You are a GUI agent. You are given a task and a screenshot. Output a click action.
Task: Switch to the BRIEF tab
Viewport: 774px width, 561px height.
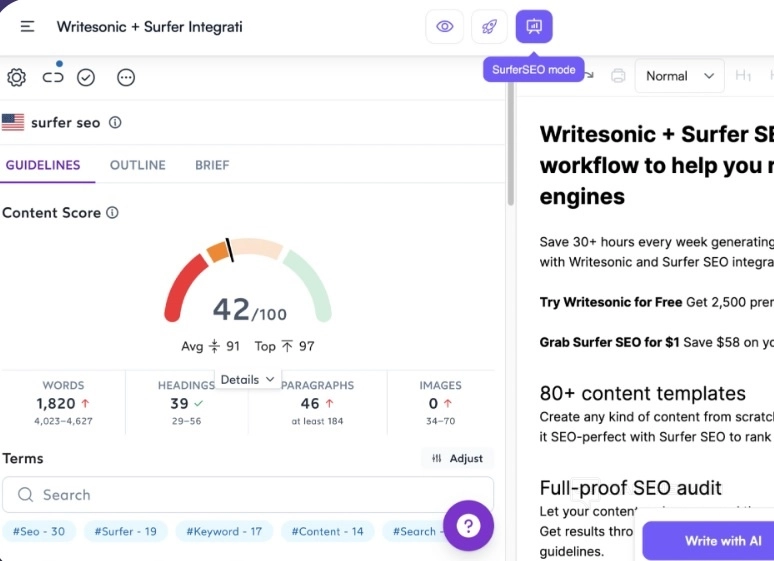tap(212, 165)
